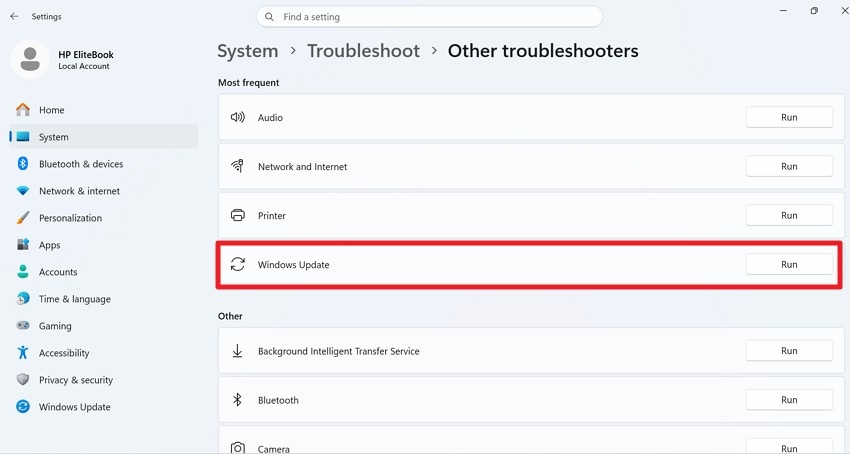The width and height of the screenshot is (850, 454).
Task: Click the Accounts person icon
Action: click(x=23, y=272)
